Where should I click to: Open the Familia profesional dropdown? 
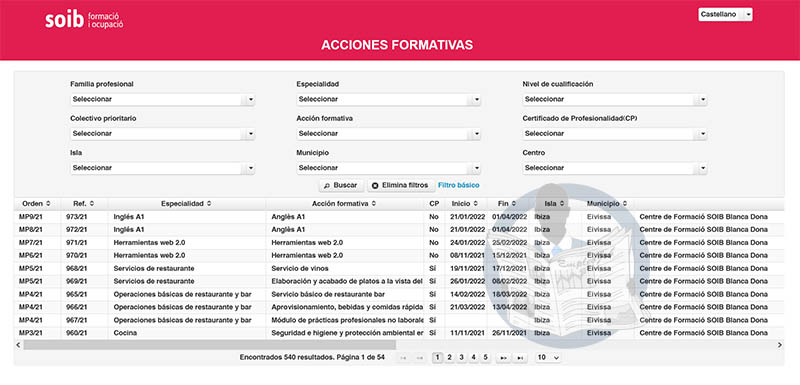162,99
